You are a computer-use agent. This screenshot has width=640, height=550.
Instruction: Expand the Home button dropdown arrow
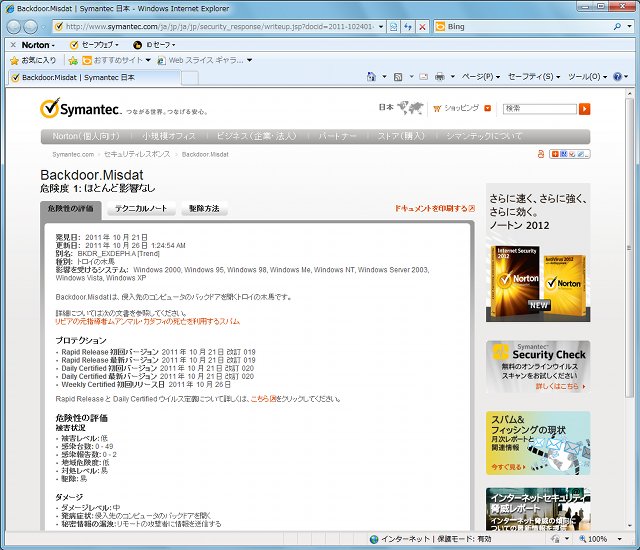coord(384,77)
